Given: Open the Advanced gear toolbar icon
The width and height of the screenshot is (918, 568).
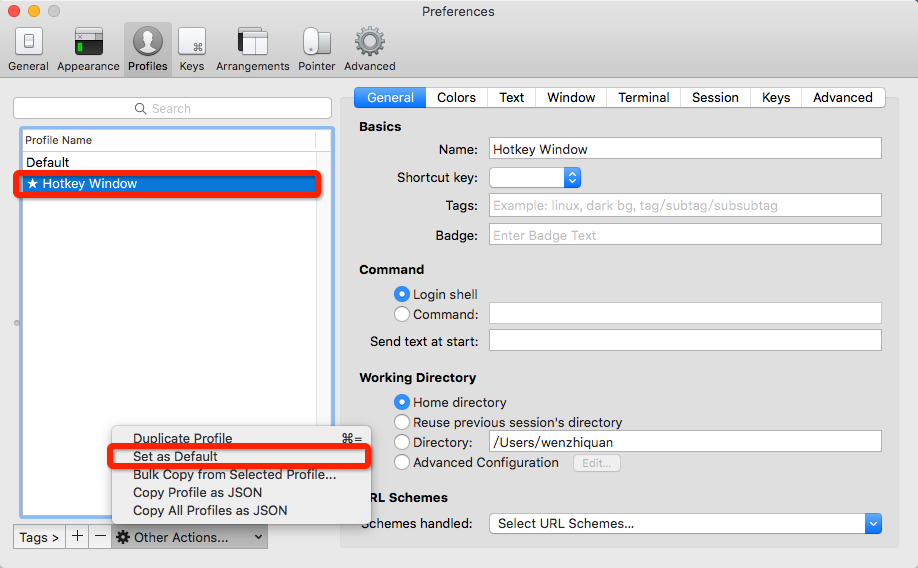Looking at the screenshot, I should click(369, 49).
